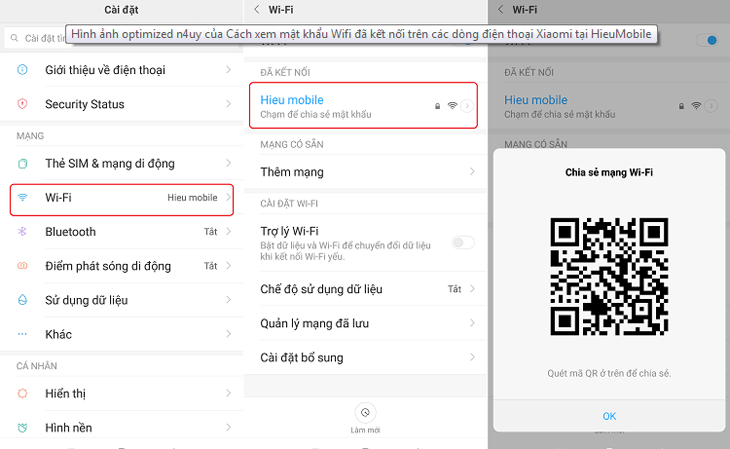Tap Chế độ sử dụng dữ liệu text
730x449 pixels.
click(321, 289)
